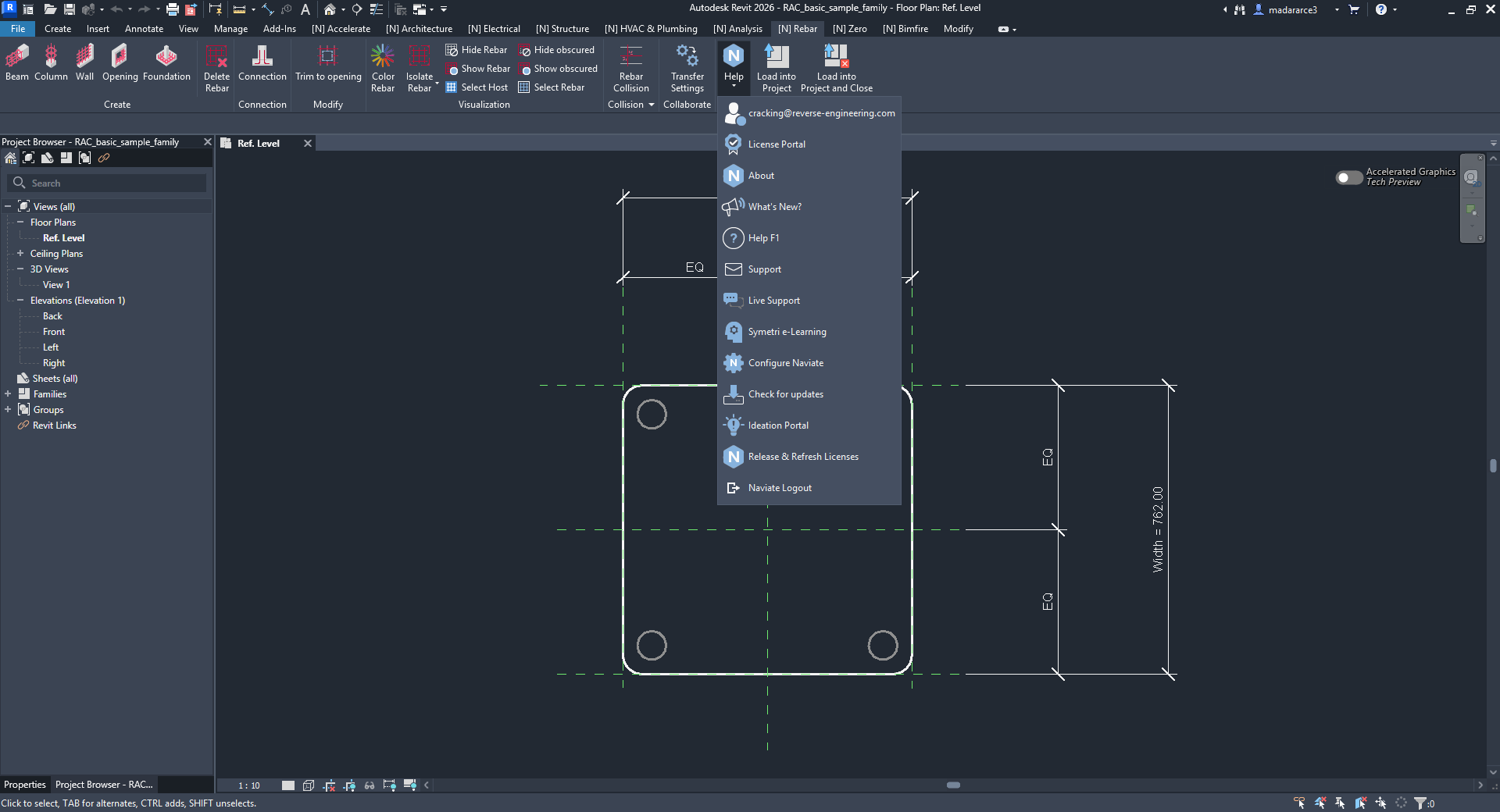
Task: Toggle Show obscured rebar option
Action: (559, 69)
